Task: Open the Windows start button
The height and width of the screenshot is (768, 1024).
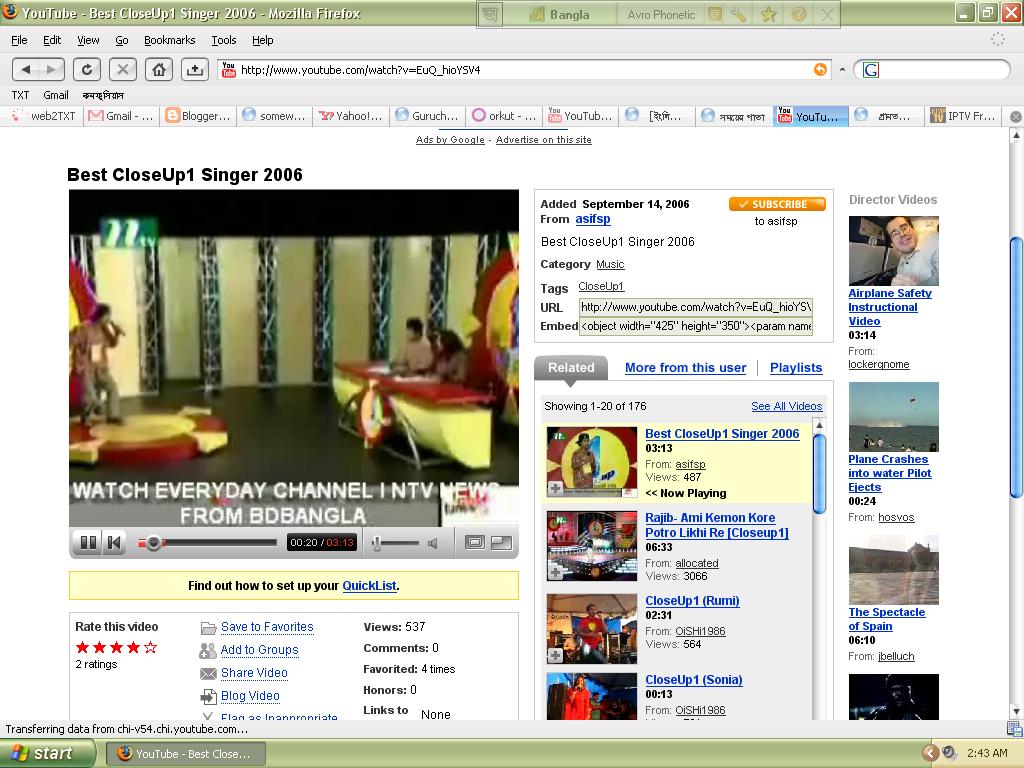Action: [x=46, y=753]
